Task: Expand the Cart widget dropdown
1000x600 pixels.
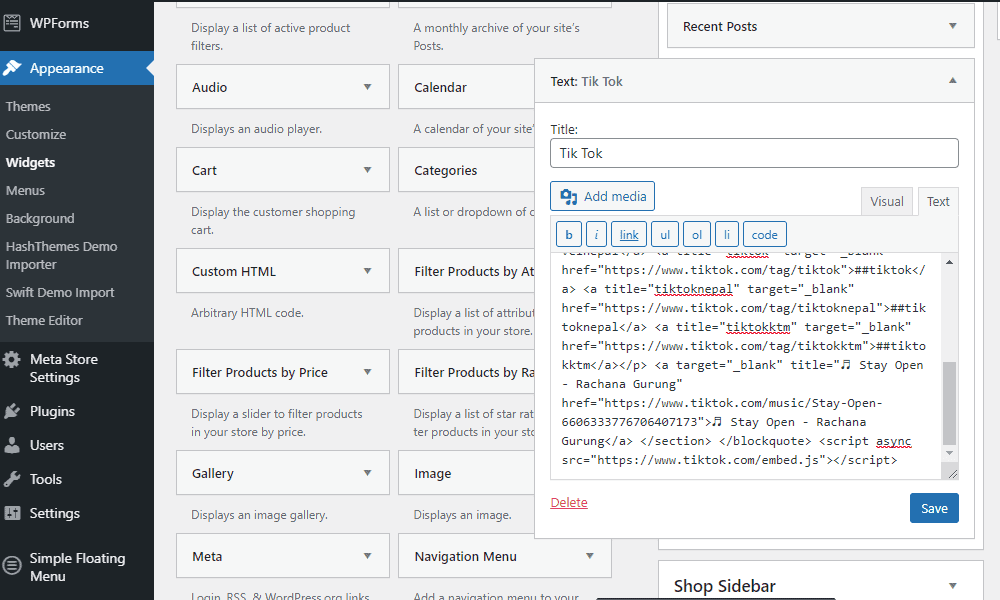Action: click(367, 170)
